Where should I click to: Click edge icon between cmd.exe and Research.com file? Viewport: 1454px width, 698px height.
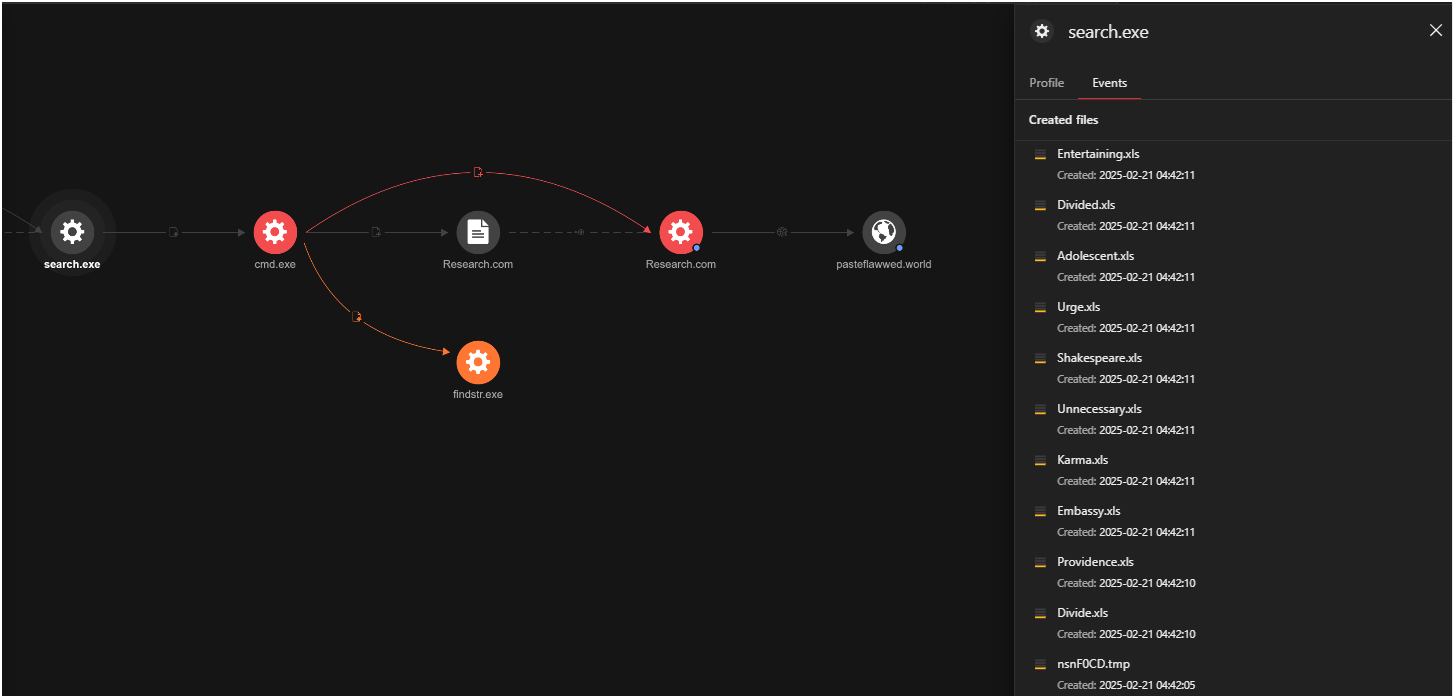click(x=376, y=232)
